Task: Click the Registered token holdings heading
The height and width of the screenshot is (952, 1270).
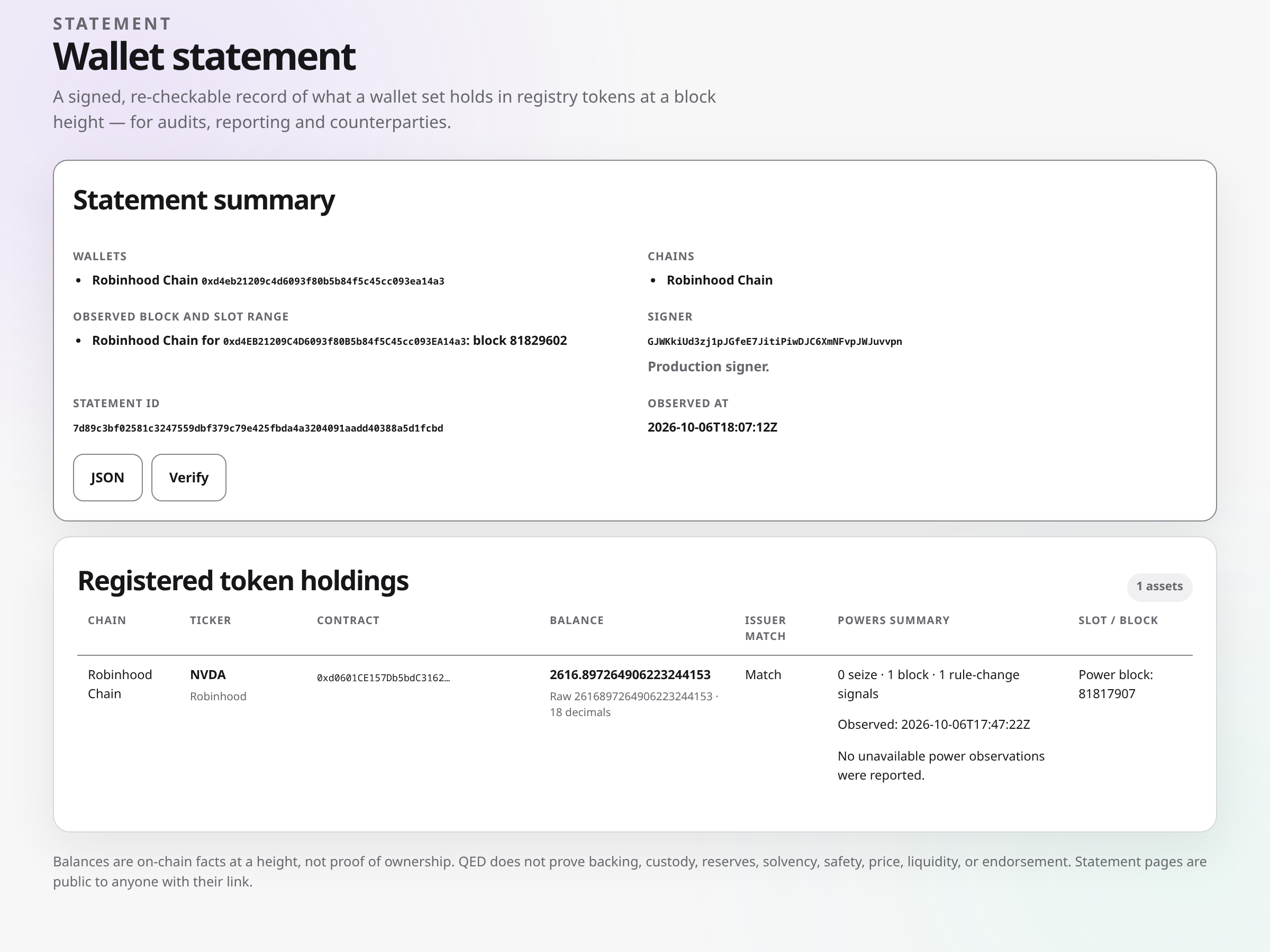Action: coord(243,581)
